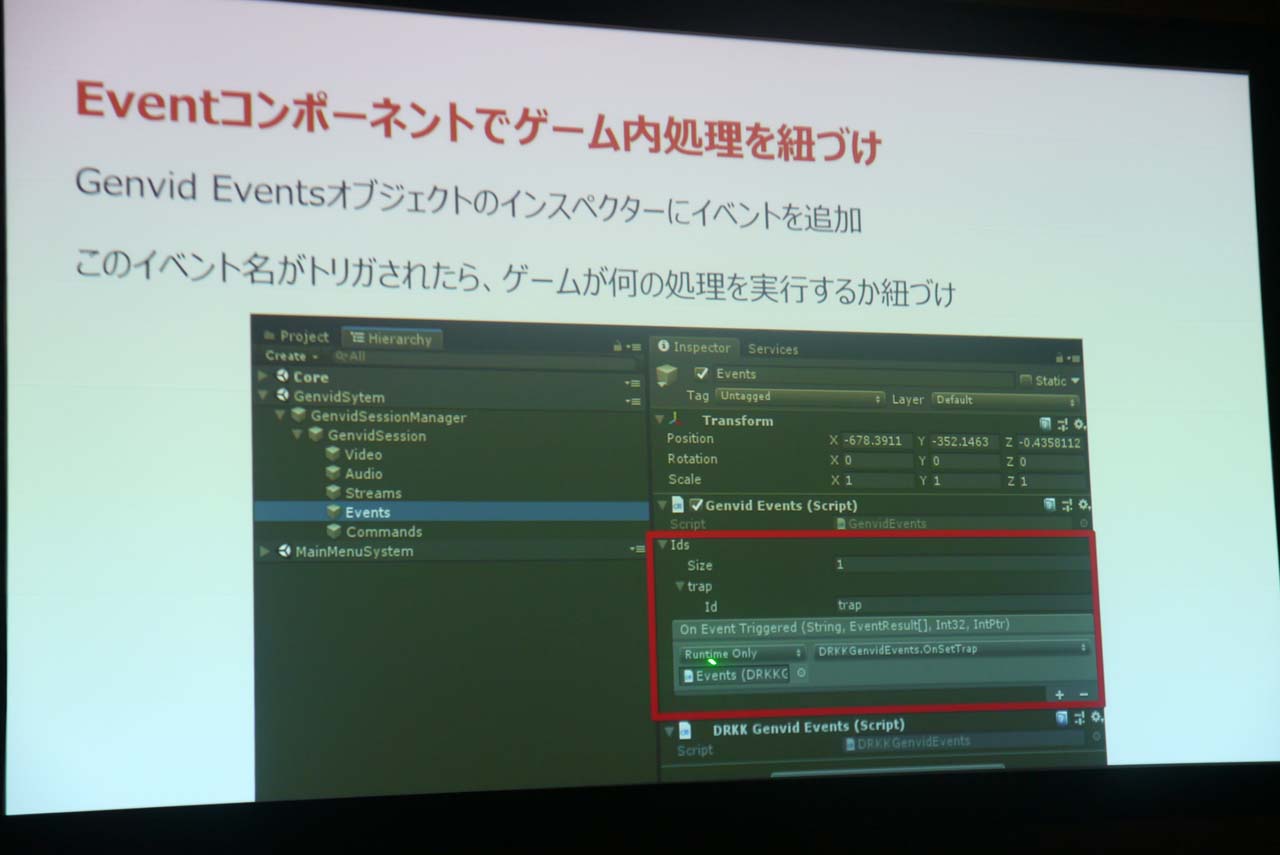The image size is (1280, 855).
Task: Collapse the trap element foldout
Action: pos(679,586)
